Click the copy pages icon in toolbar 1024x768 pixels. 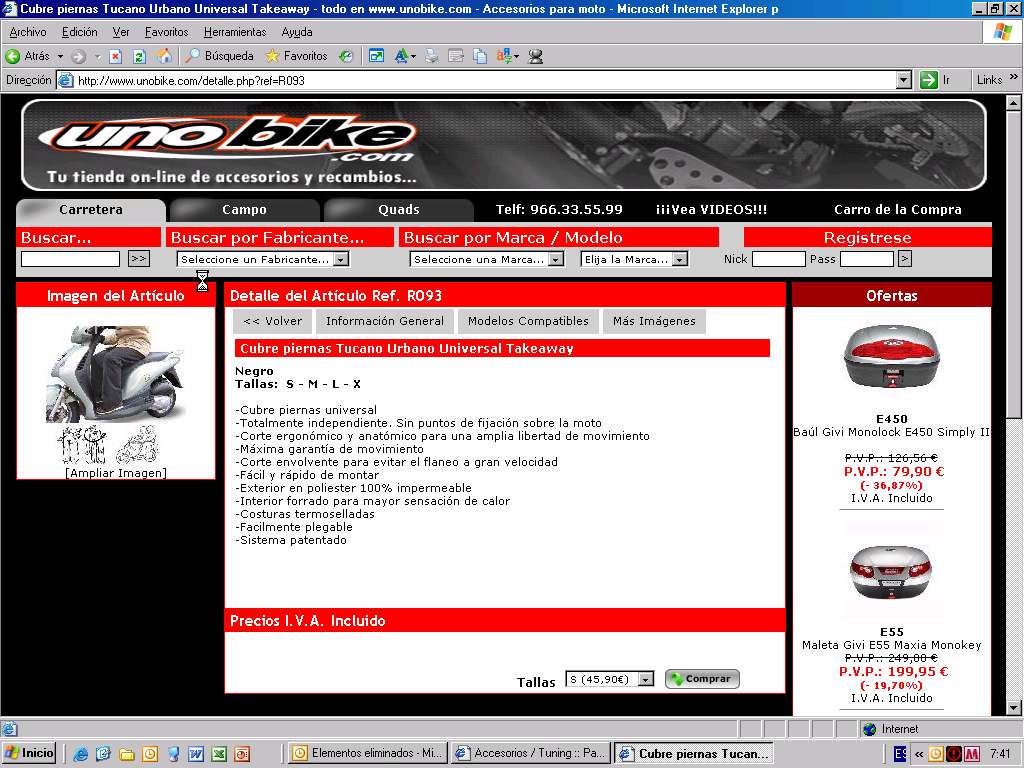tap(480, 56)
